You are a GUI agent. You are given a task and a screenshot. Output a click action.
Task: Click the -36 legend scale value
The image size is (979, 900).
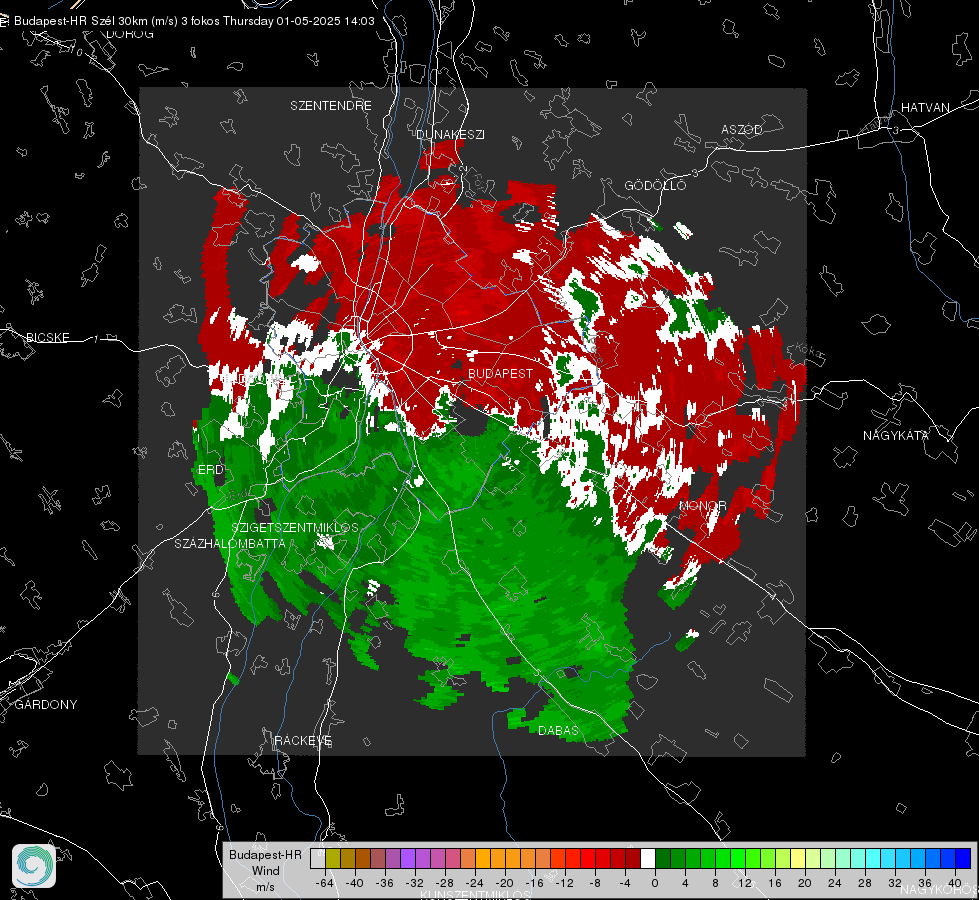click(385, 883)
